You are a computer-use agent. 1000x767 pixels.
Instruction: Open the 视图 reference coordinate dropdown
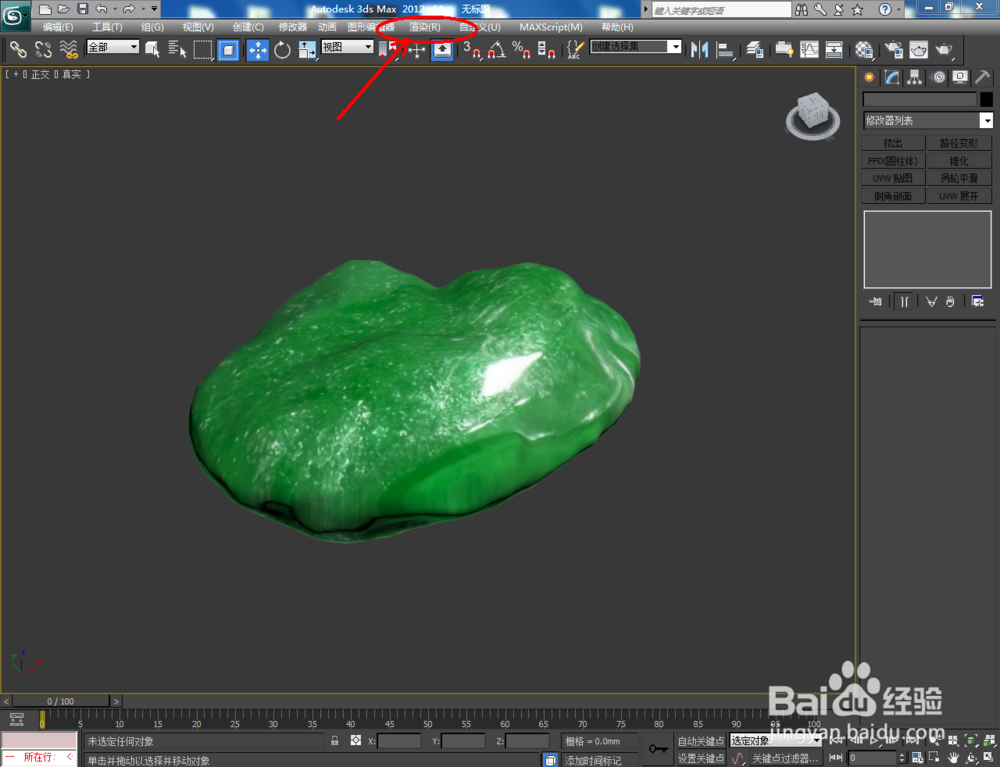pyautogui.click(x=347, y=47)
